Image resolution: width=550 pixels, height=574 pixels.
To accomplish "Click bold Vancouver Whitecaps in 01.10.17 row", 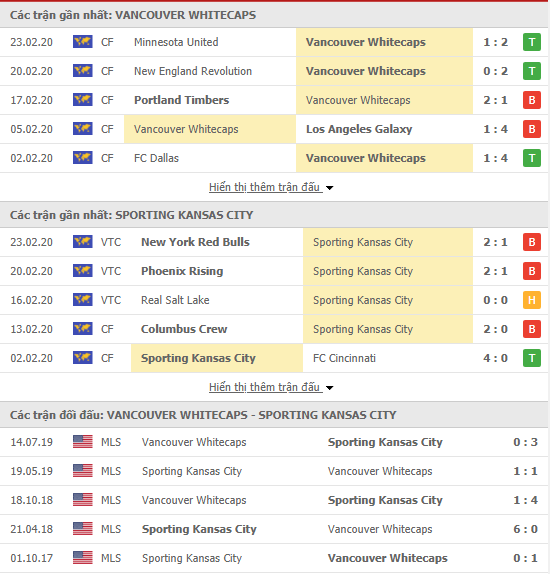I will (387, 558).
